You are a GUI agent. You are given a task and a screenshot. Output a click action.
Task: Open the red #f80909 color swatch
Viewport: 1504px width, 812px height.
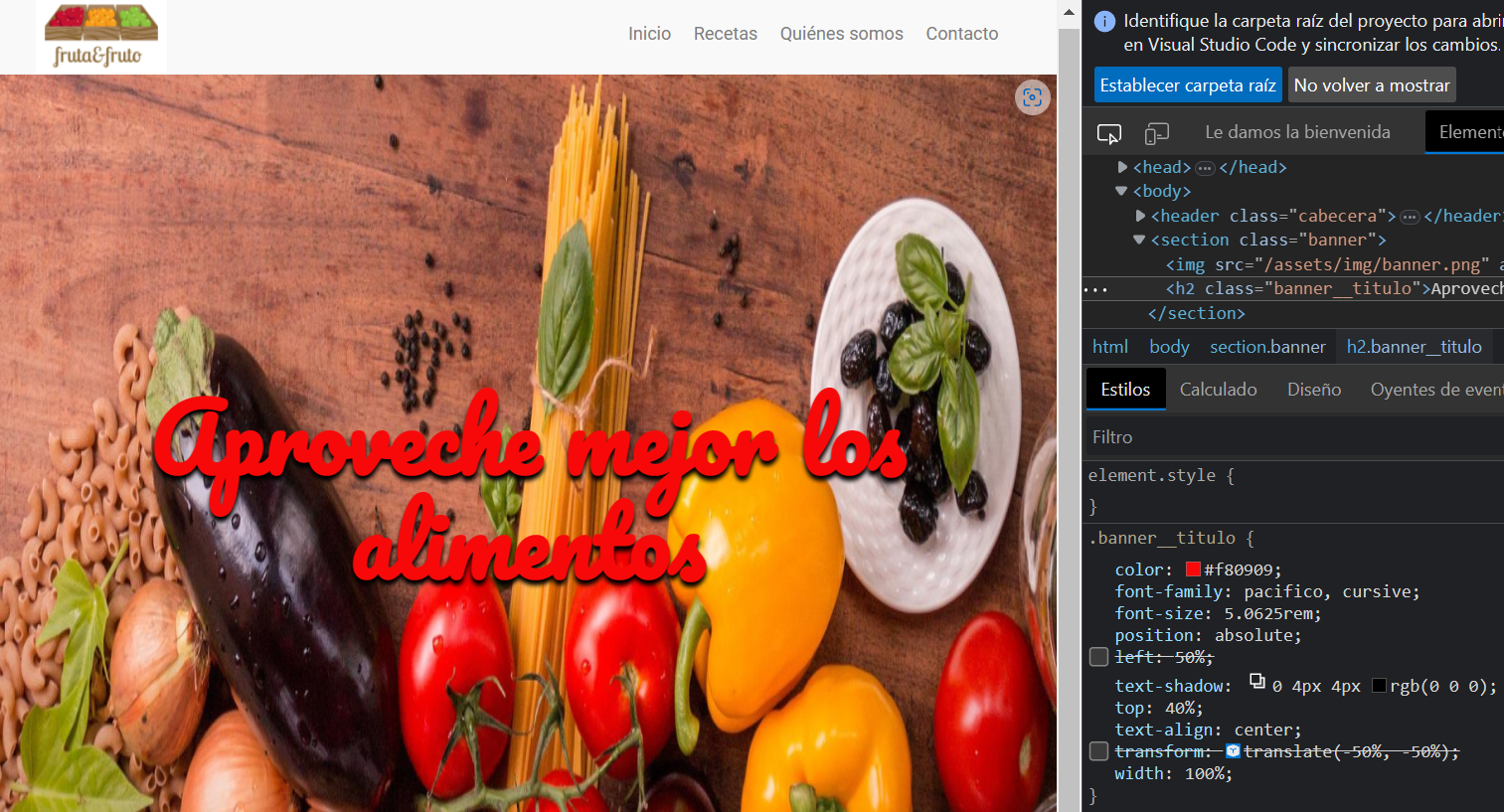point(1193,569)
